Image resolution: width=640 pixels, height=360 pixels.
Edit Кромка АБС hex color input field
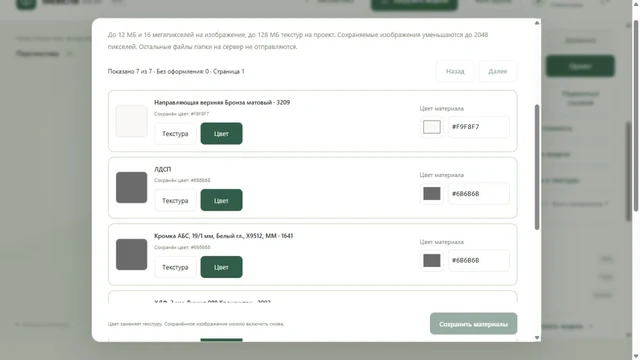click(x=479, y=260)
